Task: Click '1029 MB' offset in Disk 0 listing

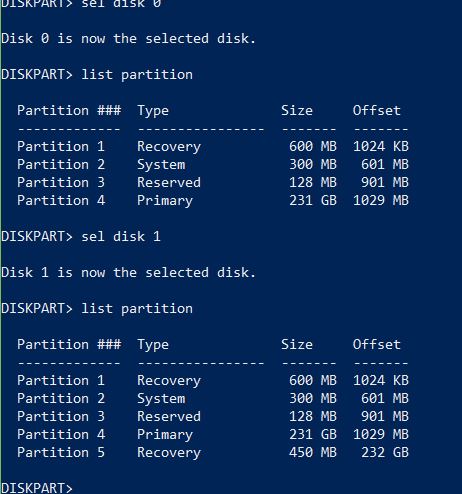Action: pos(381,200)
